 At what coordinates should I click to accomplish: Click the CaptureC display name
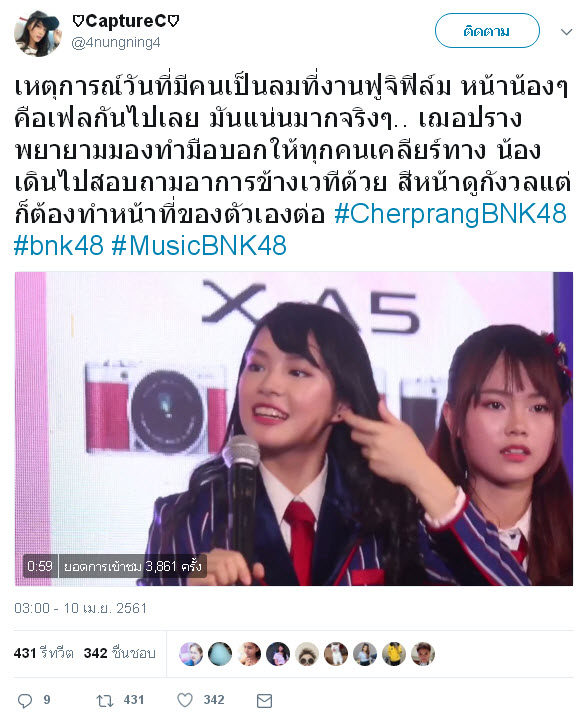125,21
